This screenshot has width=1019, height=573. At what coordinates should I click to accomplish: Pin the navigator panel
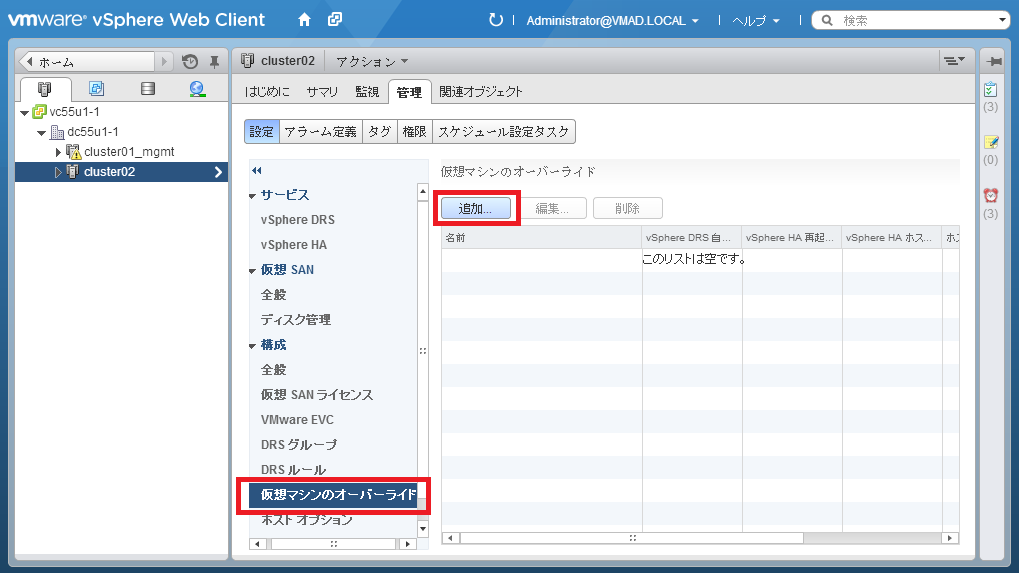tap(214, 62)
